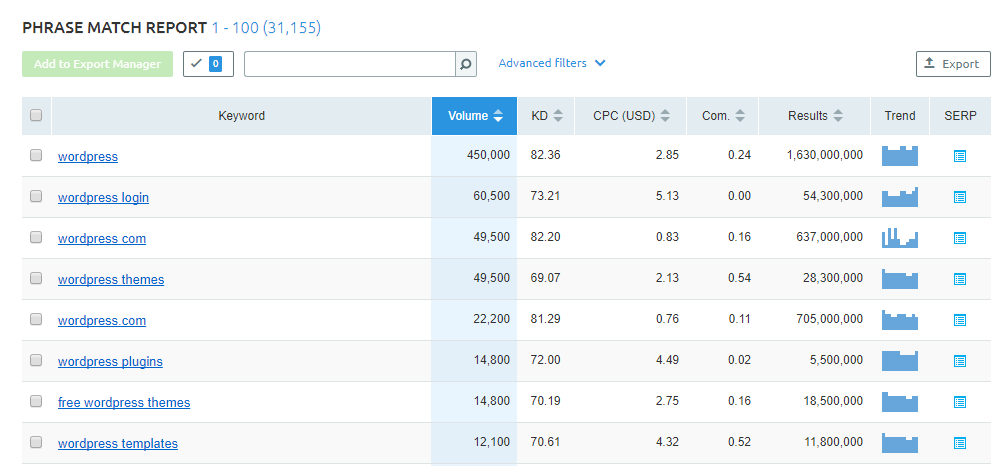Open SERP view for wordpress com
This screenshot has height=466, width=994.
pyautogui.click(x=960, y=238)
